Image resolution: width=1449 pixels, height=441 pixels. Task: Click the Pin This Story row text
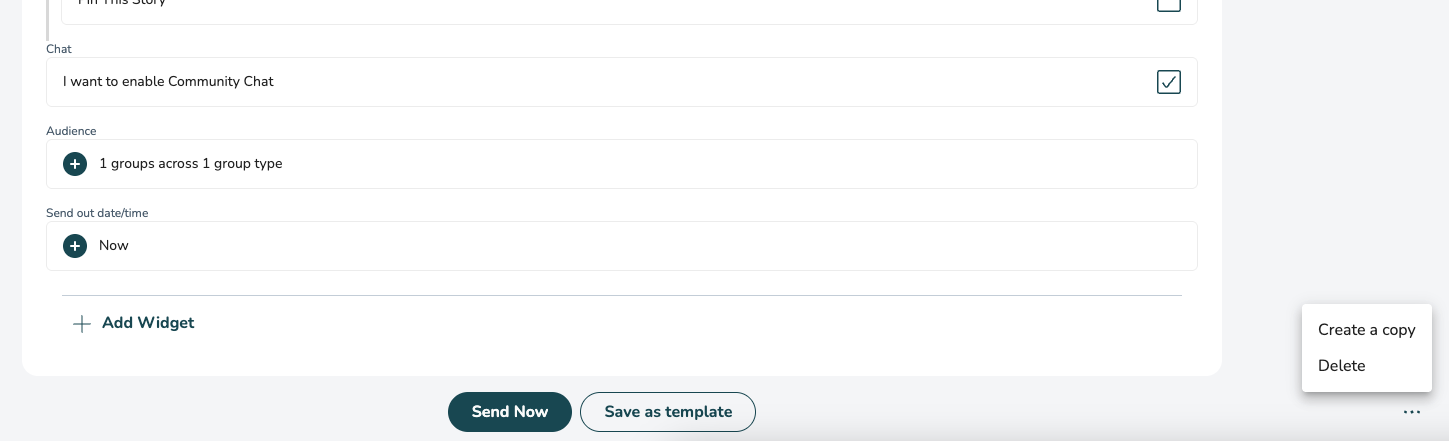[x=122, y=3]
